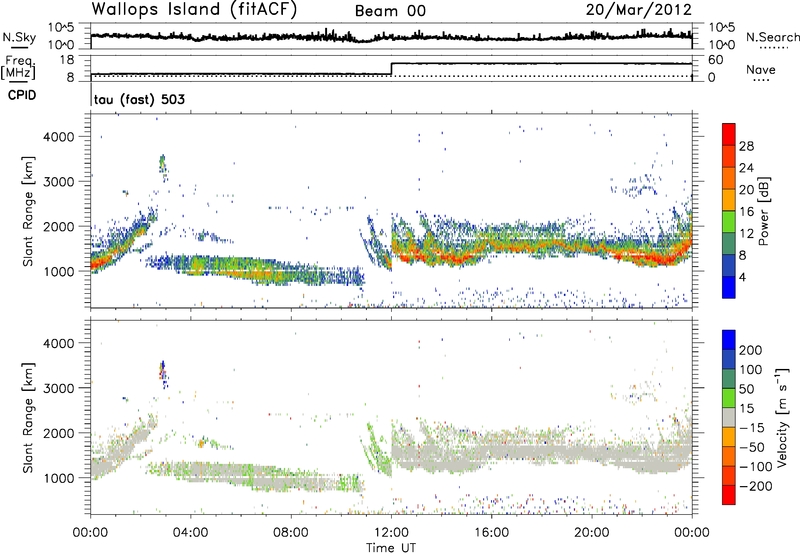Pick the red bottom segment of velocity colorbar
This screenshot has height=554, width=800.
(x=729, y=495)
